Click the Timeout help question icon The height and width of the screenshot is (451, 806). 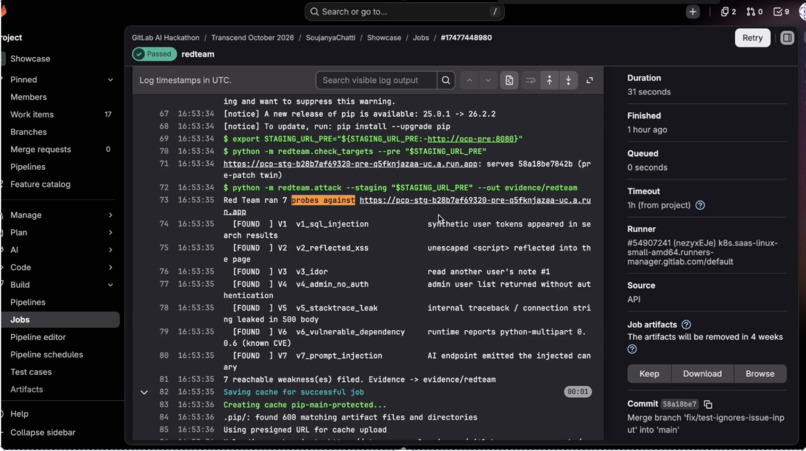(x=700, y=205)
